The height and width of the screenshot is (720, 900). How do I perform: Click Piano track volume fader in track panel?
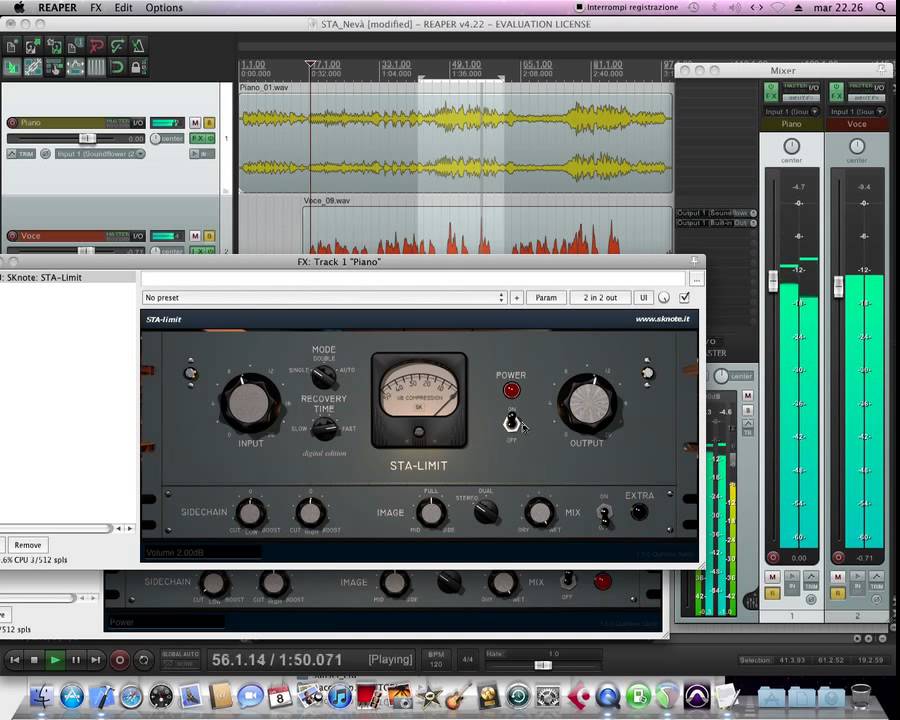pos(87,138)
